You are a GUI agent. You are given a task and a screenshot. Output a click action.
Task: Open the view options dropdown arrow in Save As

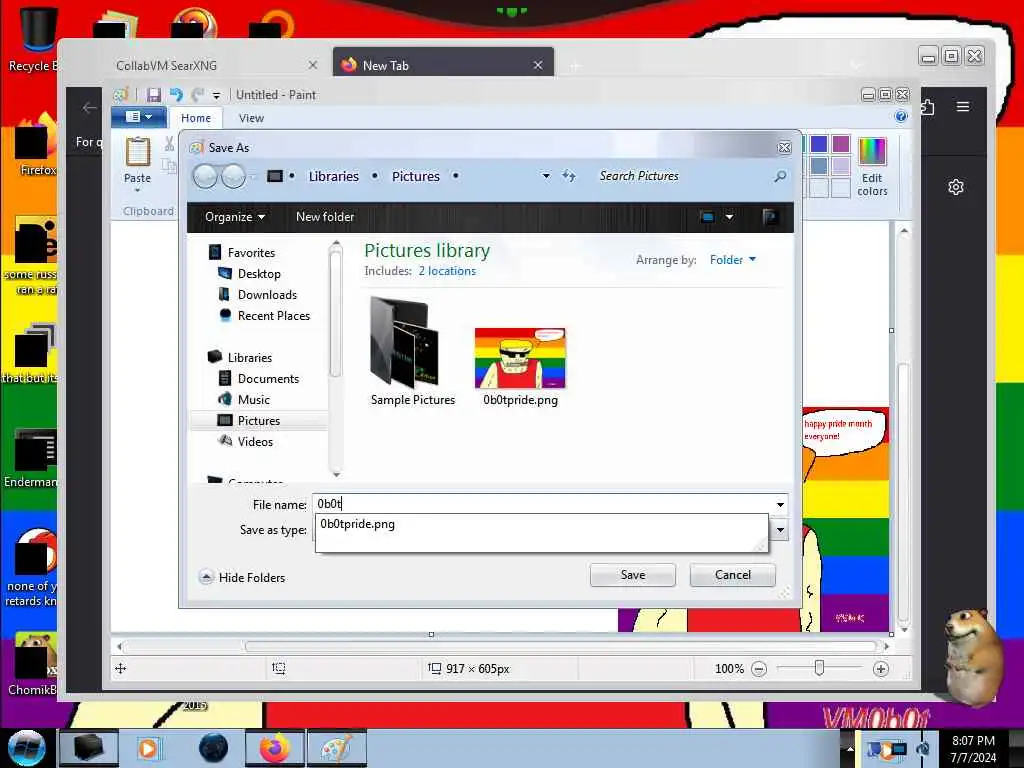point(729,217)
